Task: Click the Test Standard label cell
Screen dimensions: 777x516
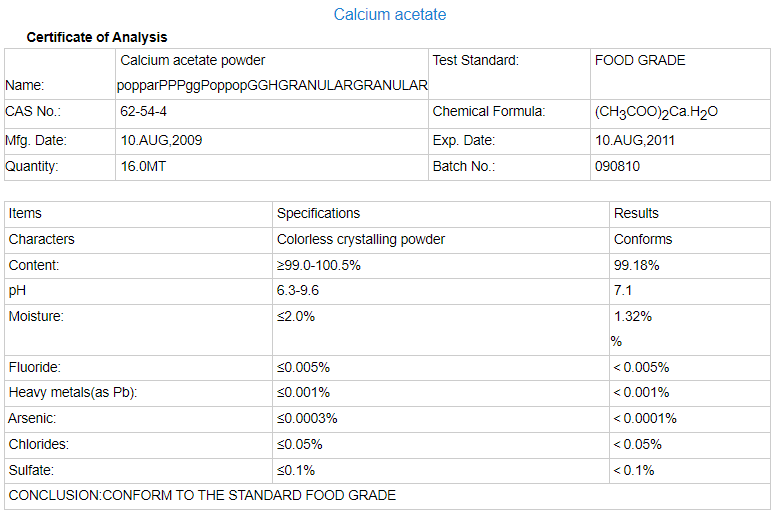Action: (x=475, y=60)
